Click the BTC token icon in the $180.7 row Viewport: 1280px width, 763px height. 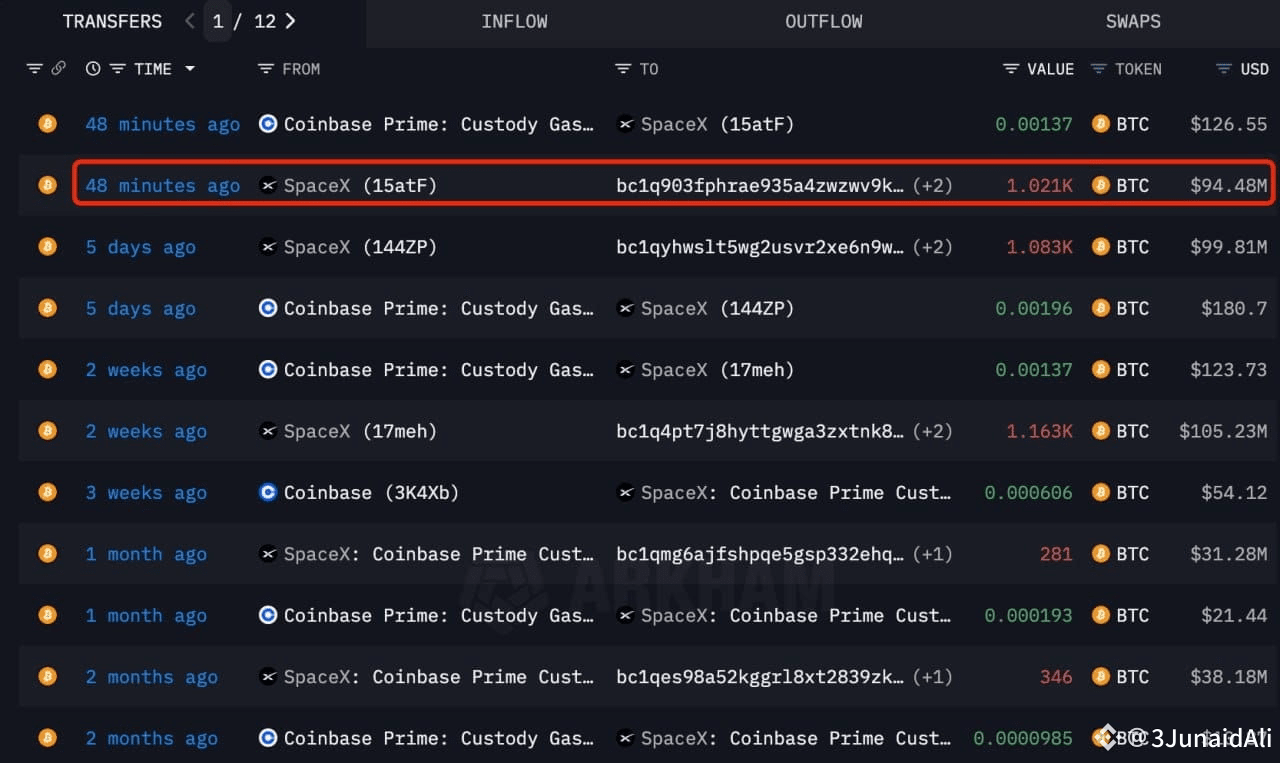tap(1101, 308)
